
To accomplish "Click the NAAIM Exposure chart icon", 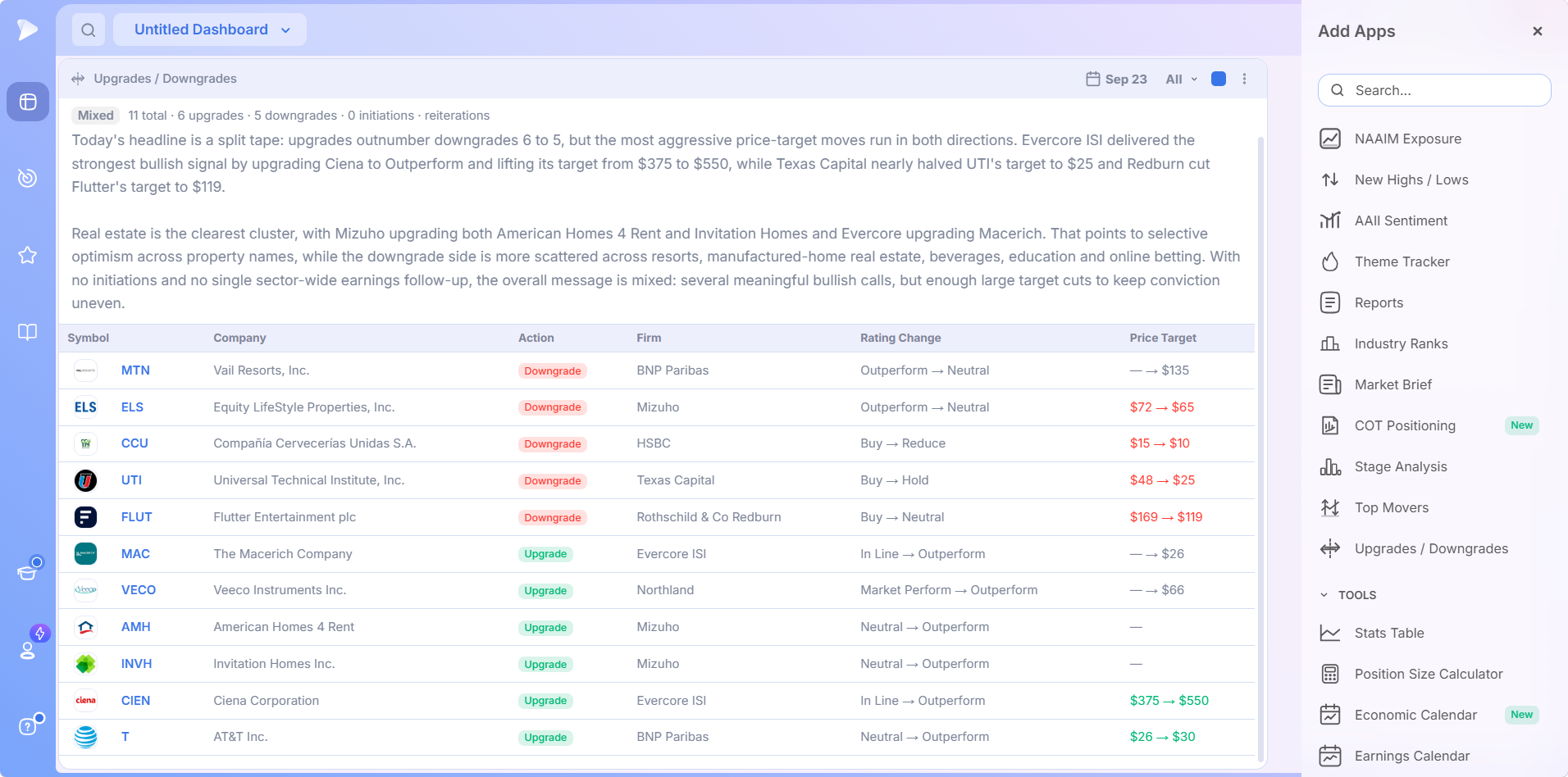I will coord(1330,139).
